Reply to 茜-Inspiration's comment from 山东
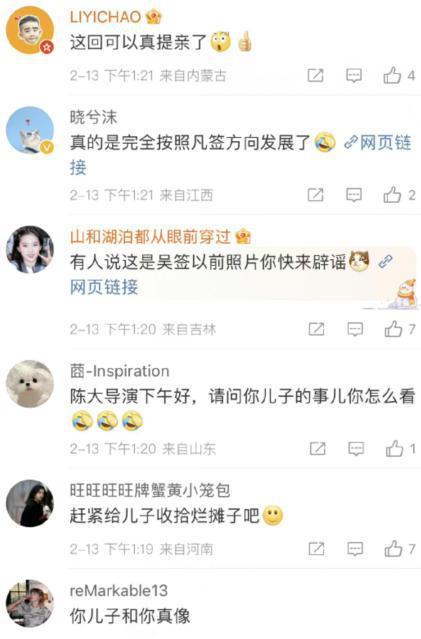 coord(356,449)
